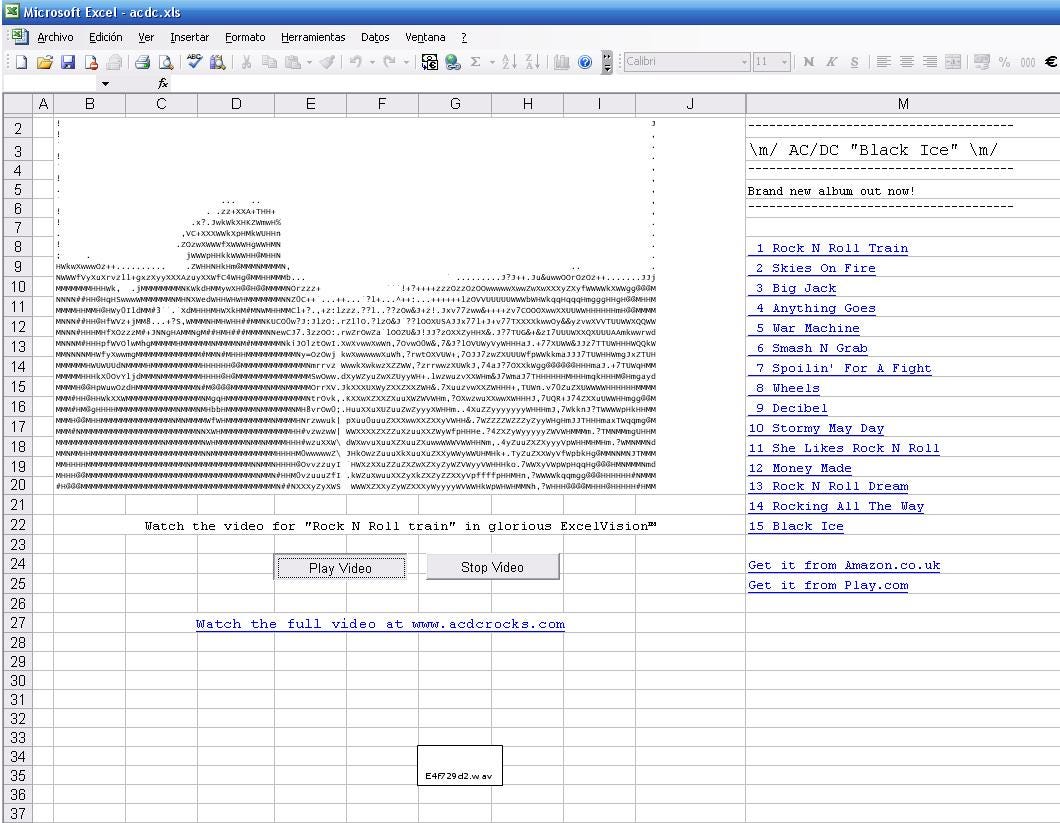Follow the www.acdcrocks.com video link
1060x823 pixels.
coord(380,624)
